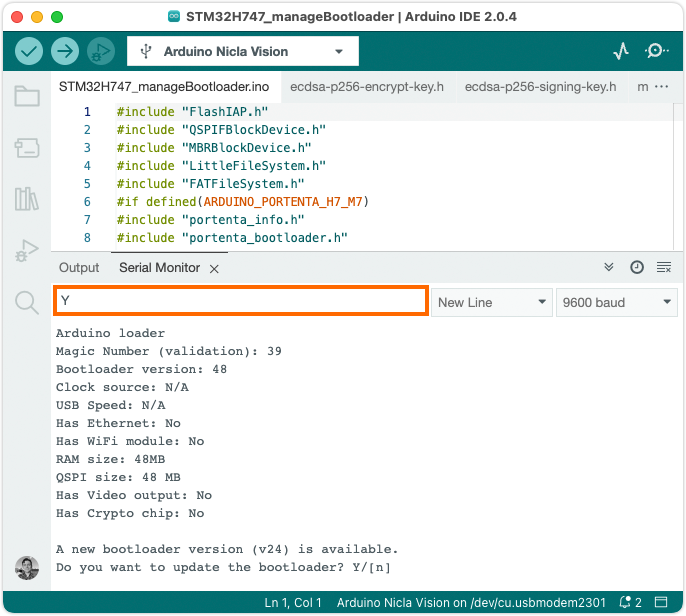The width and height of the screenshot is (686, 616).
Task: Toggle autoscroll in Serial Monitor
Action: (x=610, y=267)
